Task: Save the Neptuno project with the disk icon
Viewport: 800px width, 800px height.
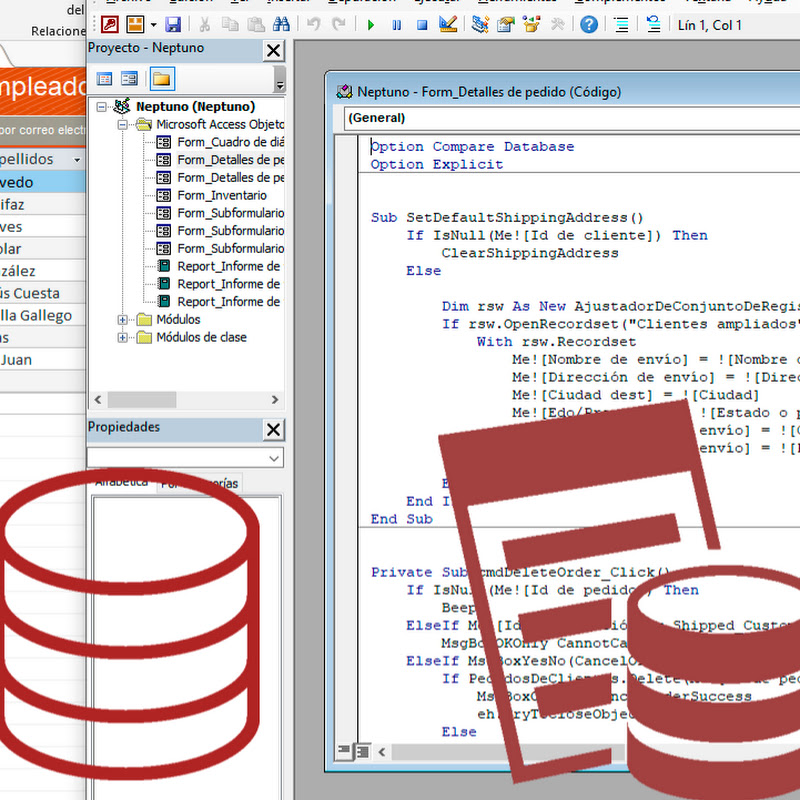Action: click(x=172, y=24)
